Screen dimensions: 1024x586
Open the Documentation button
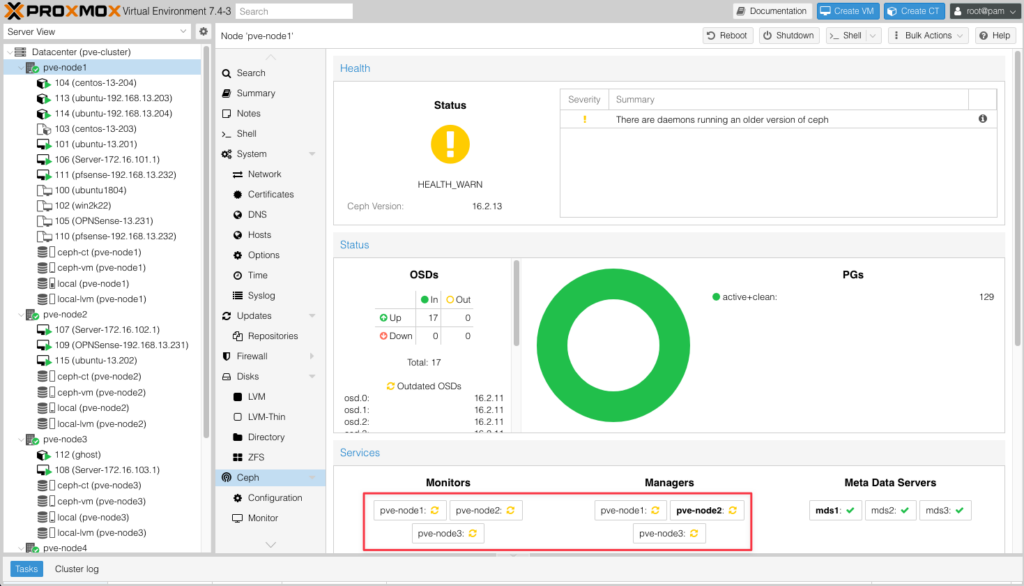pyautogui.click(x=771, y=11)
